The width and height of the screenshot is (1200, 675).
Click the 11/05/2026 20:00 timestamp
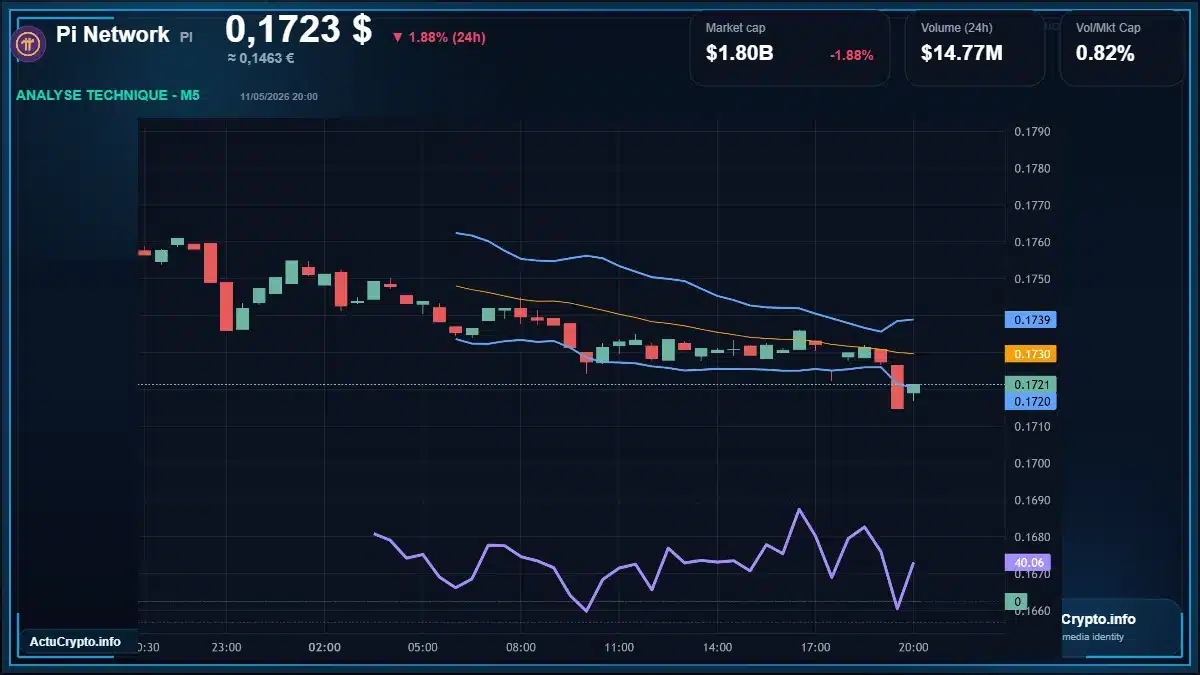tap(279, 97)
